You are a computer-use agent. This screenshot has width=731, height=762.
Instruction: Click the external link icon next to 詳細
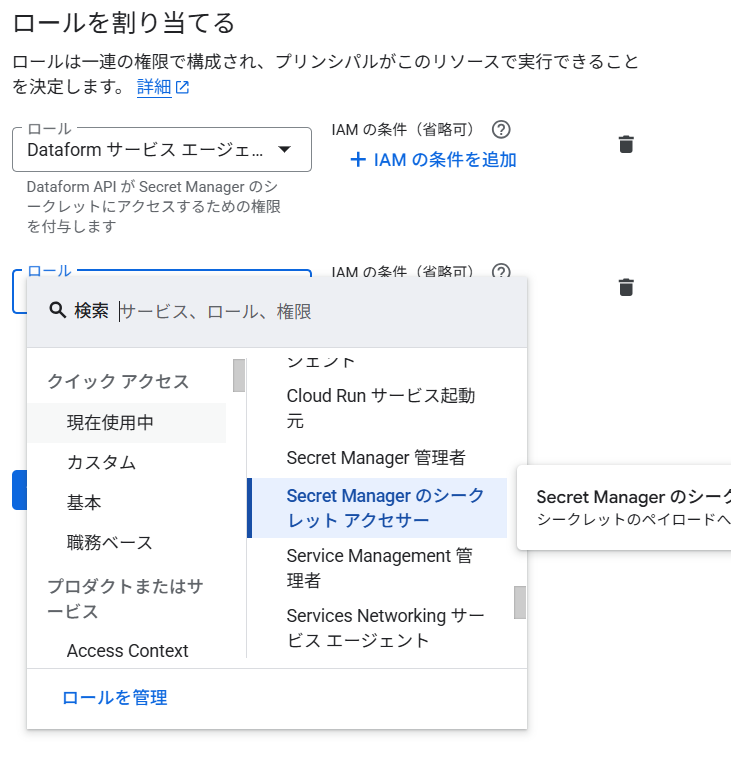click(182, 87)
